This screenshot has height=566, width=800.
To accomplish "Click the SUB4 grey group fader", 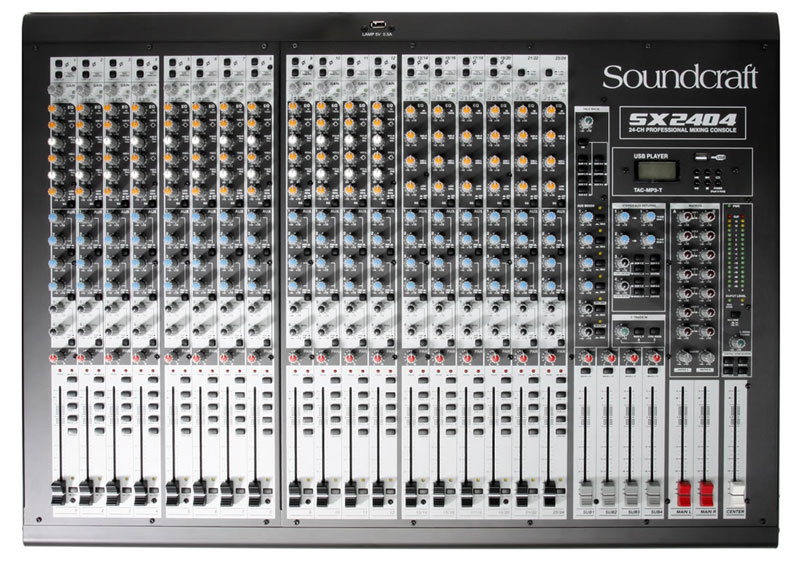I will (x=653, y=493).
